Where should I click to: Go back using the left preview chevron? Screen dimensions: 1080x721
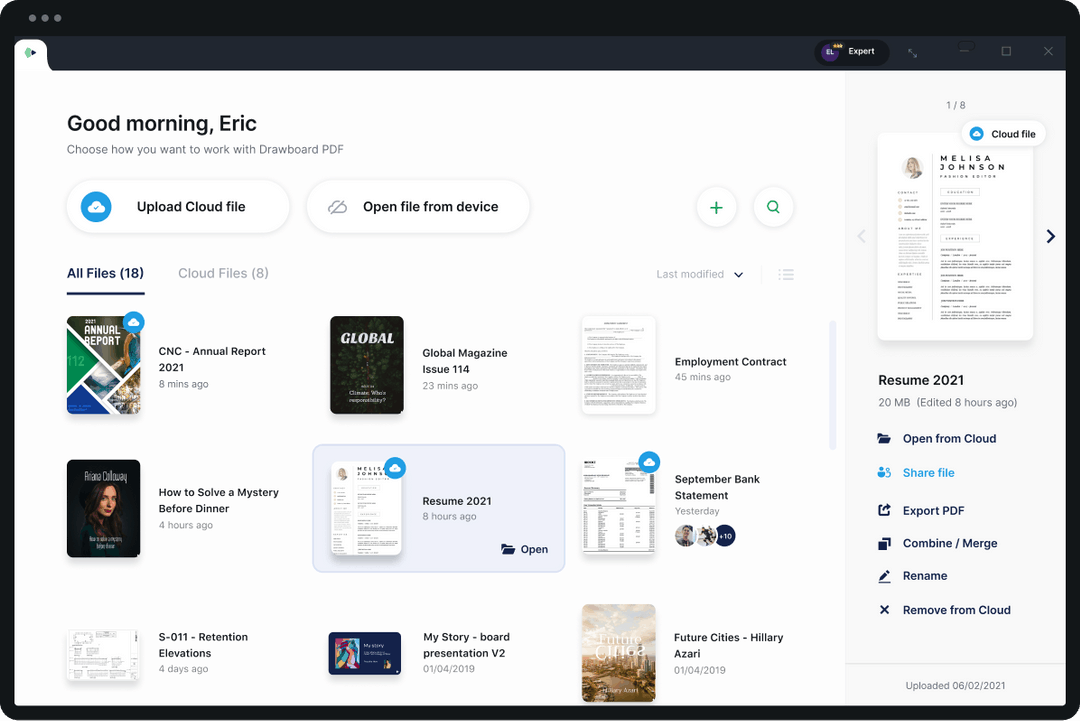pyautogui.click(x=861, y=236)
